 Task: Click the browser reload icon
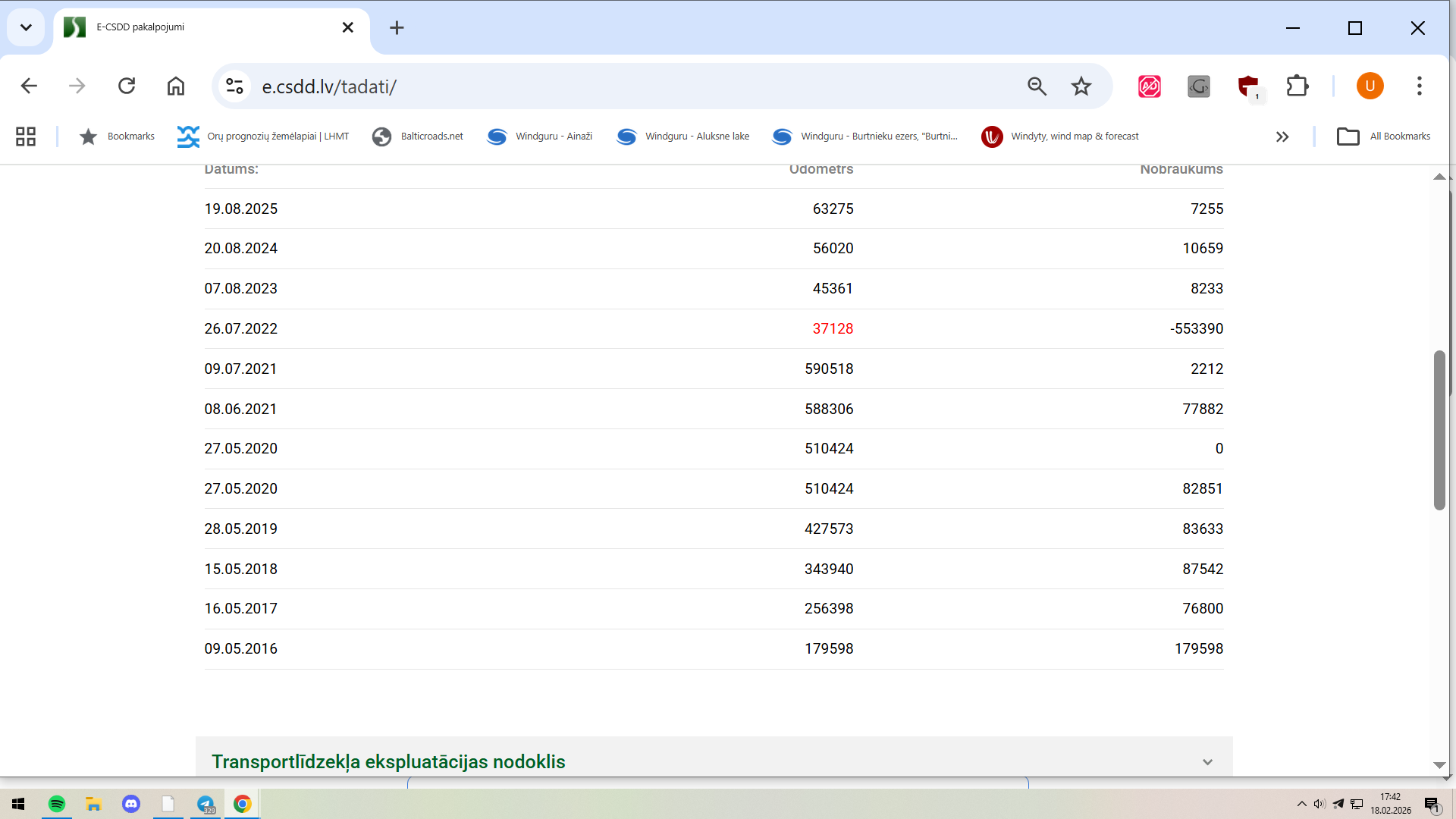click(x=127, y=86)
